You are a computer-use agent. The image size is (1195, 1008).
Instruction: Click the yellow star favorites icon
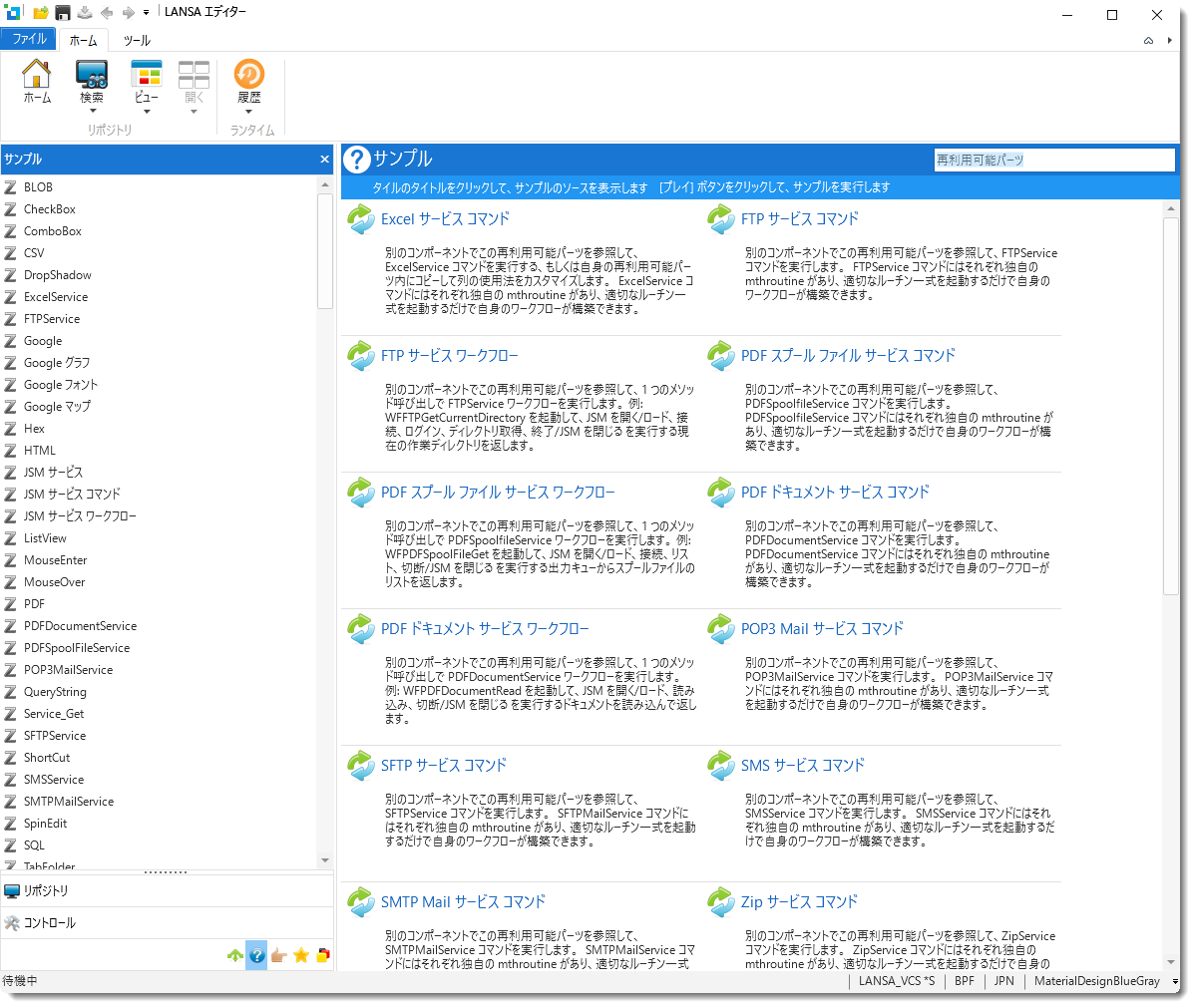point(301,955)
